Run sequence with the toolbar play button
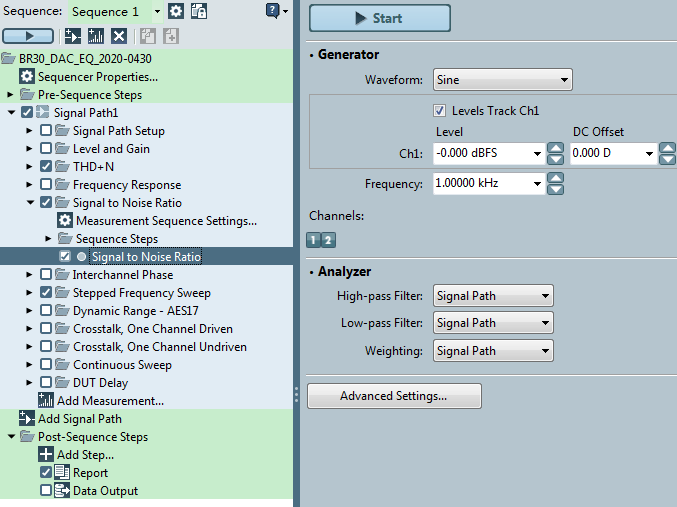Image resolution: width=677 pixels, height=507 pixels. [28, 36]
